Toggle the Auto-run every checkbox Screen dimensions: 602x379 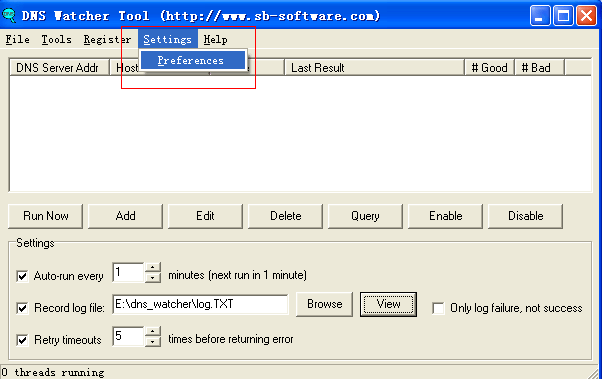(x=22, y=276)
